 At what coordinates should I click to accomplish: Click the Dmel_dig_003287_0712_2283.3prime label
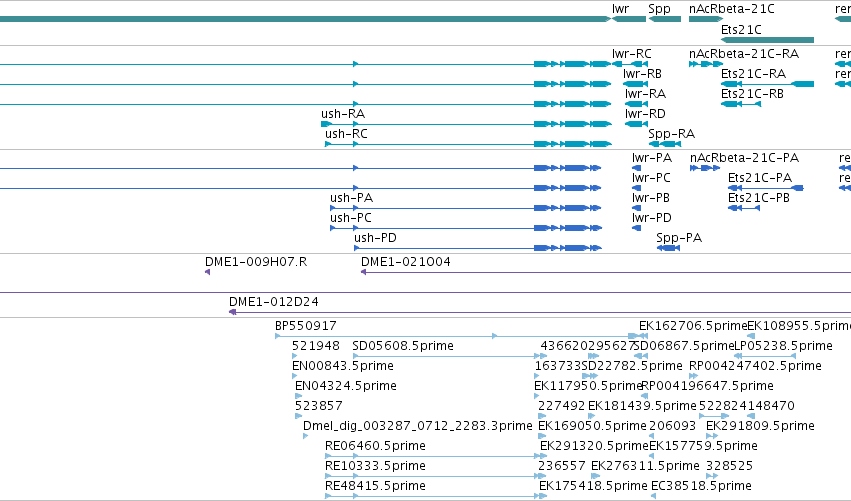click(x=418, y=426)
